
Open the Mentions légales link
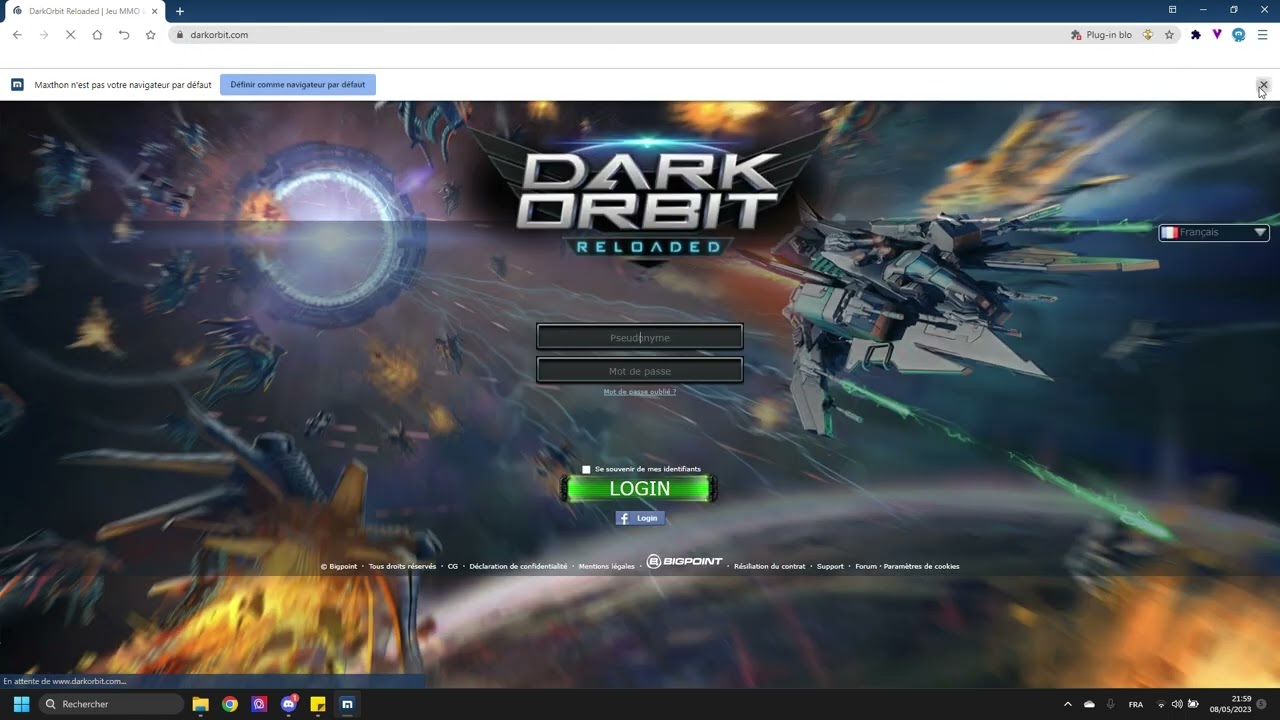tap(607, 566)
